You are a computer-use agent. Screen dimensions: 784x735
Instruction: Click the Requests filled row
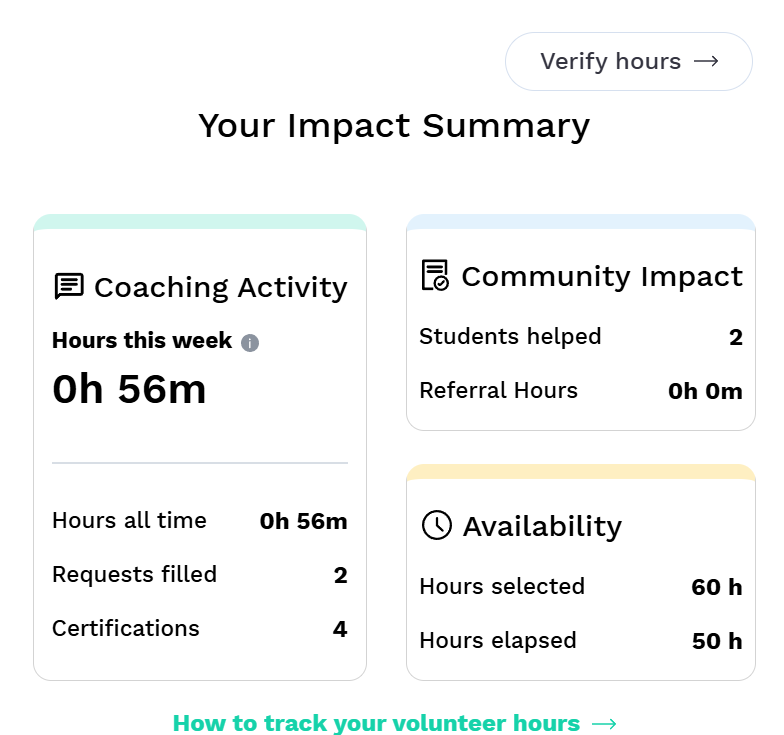pos(199,575)
